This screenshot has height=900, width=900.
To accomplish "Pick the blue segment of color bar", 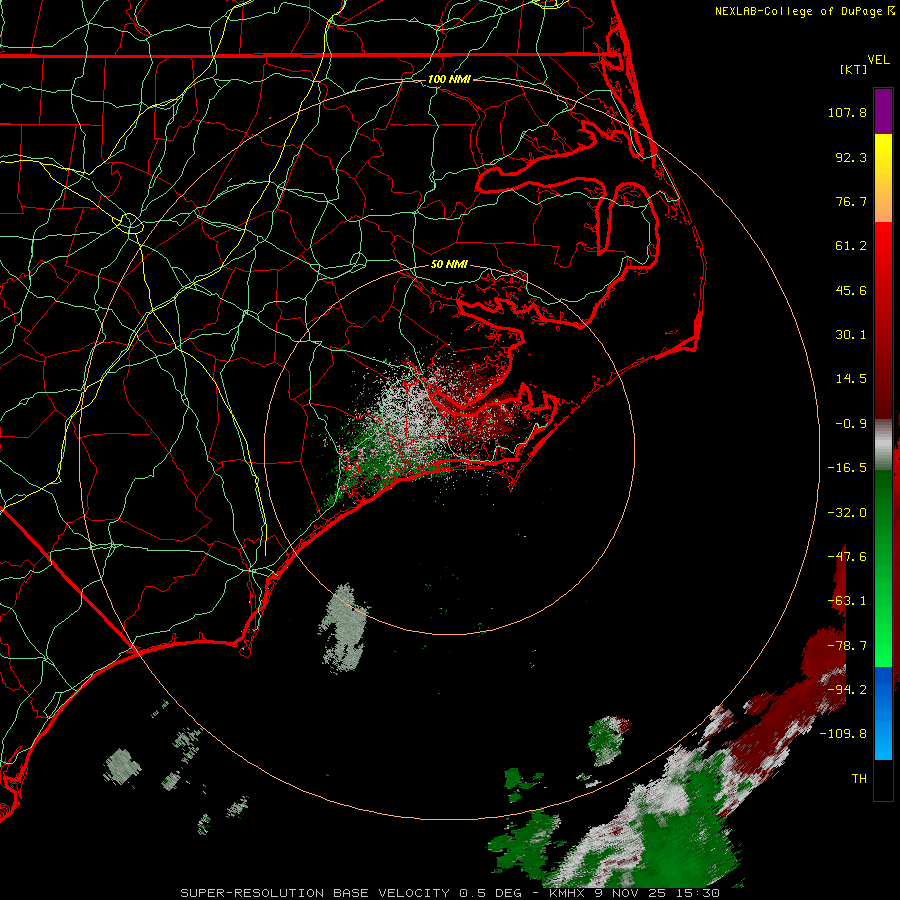I will pos(883,713).
